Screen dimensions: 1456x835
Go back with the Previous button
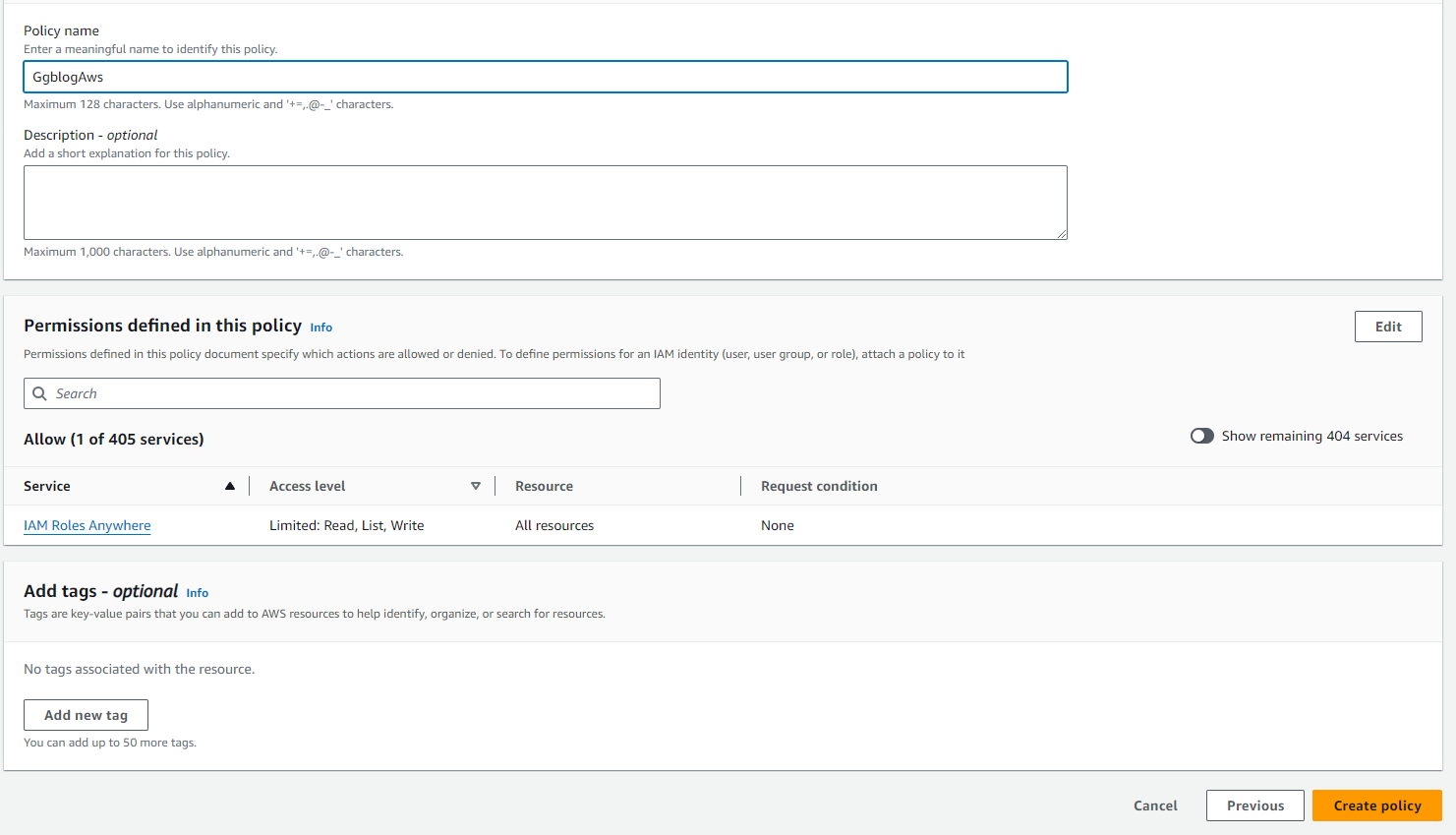point(1254,805)
